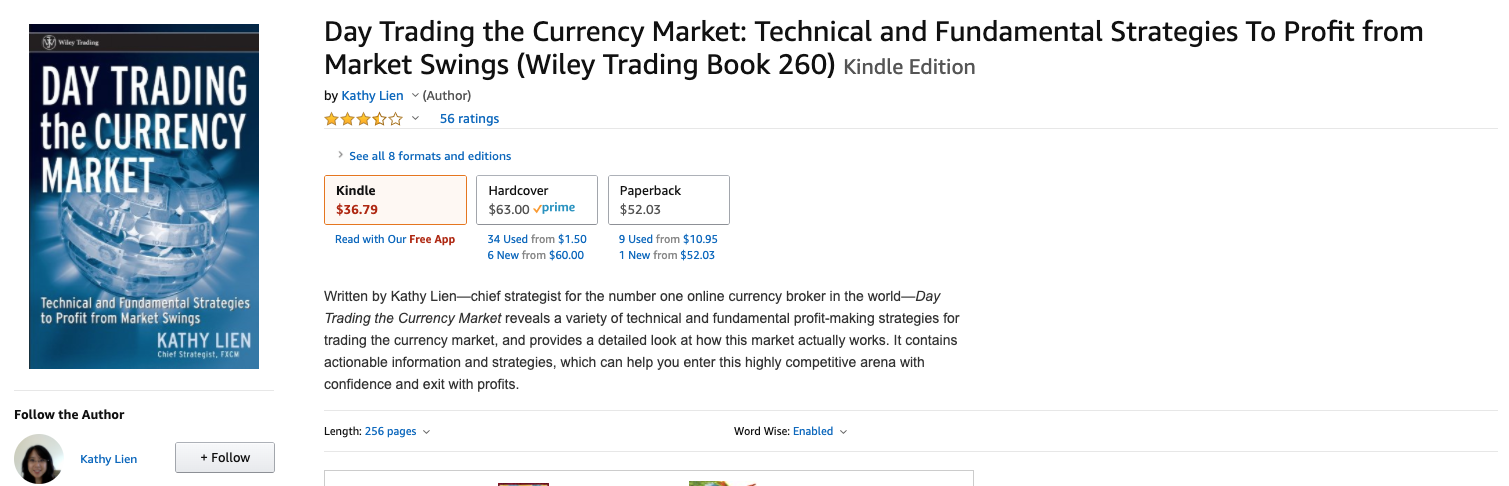Click Kathy Lien's author profile photo
The height and width of the screenshot is (486, 1509).
pos(39,459)
